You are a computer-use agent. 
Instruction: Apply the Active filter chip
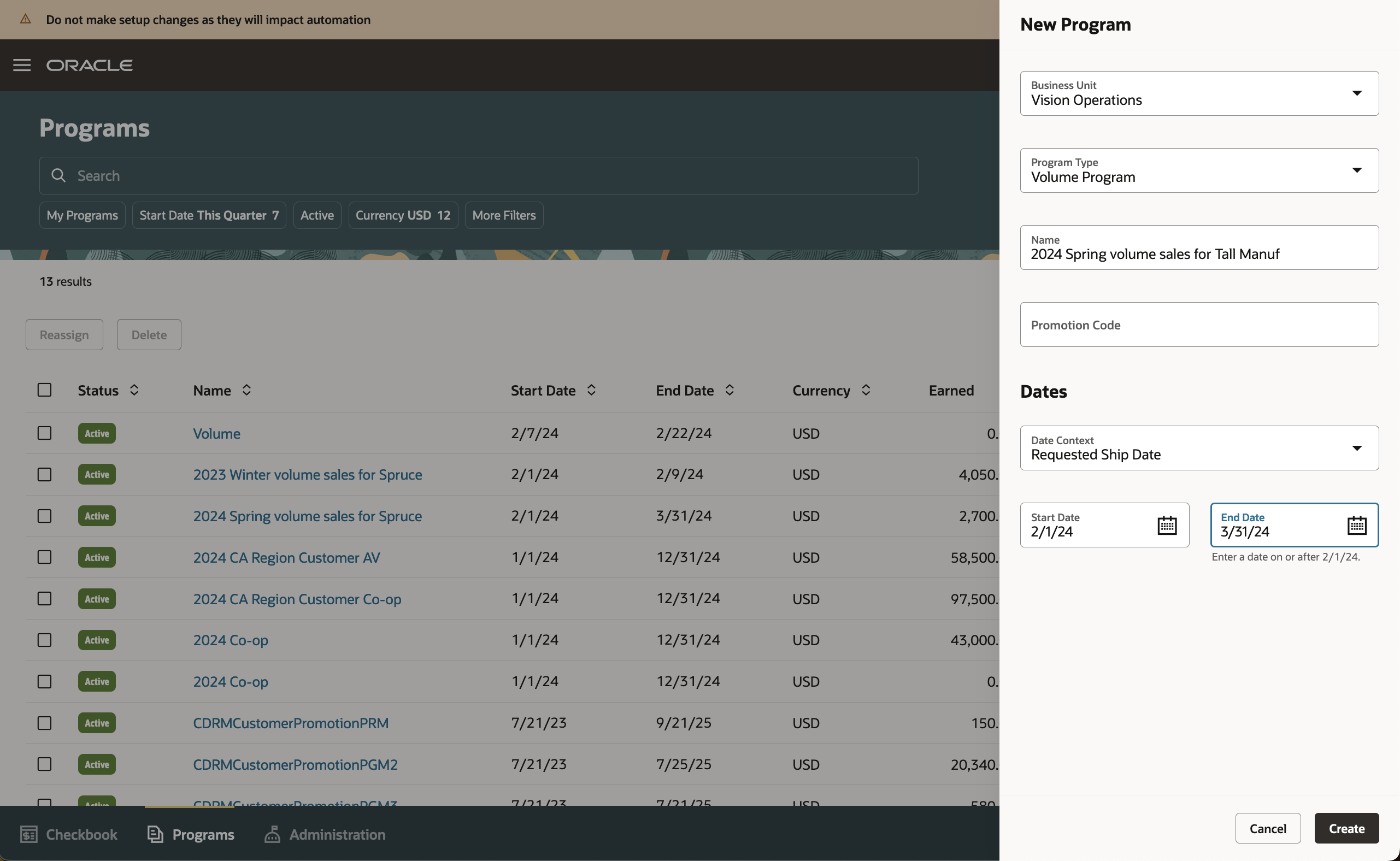(317, 215)
